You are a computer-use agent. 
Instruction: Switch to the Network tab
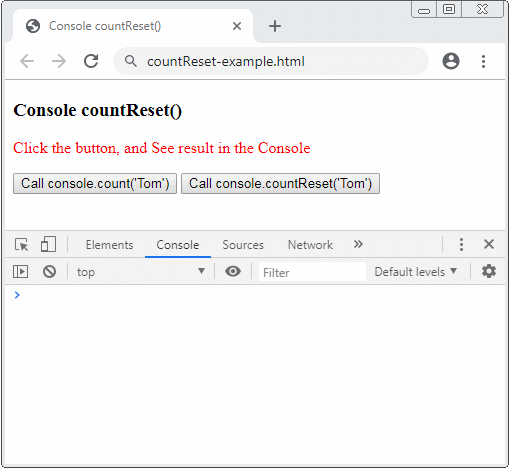coord(310,245)
